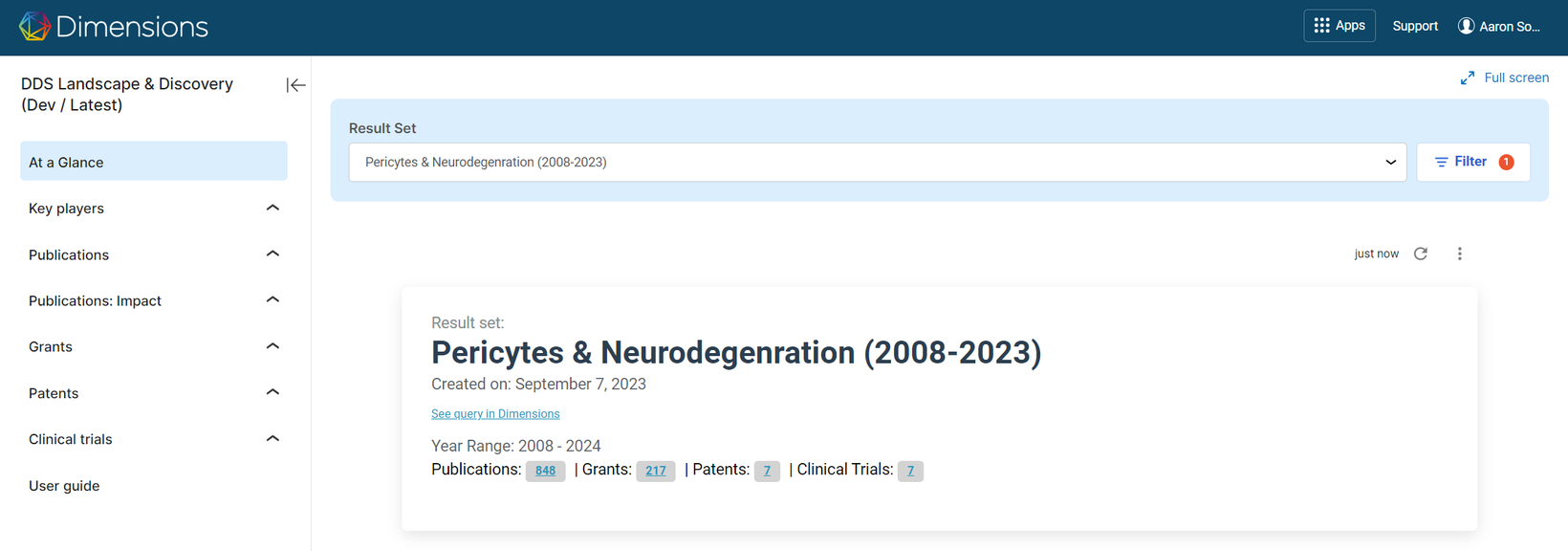The image size is (1568, 551).
Task: Click Support in the top bar
Action: pos(1415,26)
